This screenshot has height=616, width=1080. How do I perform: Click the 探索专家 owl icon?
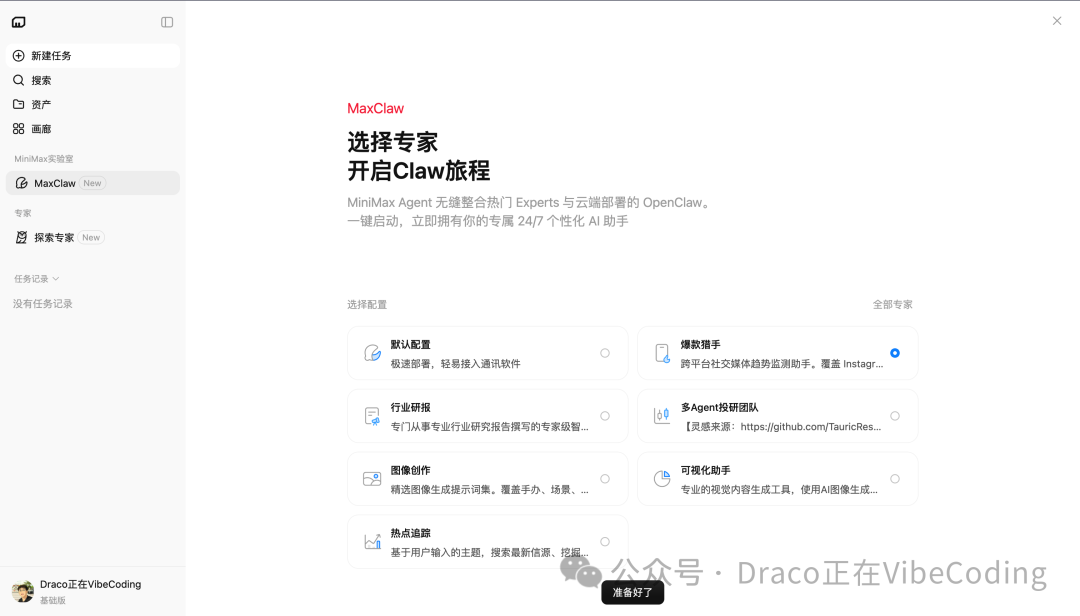(22, 237)
